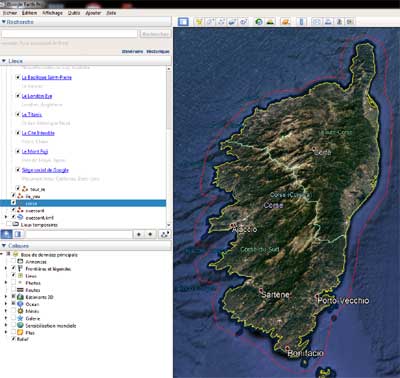
Task: Click the planet switcher icon
Action: (285, 22)
